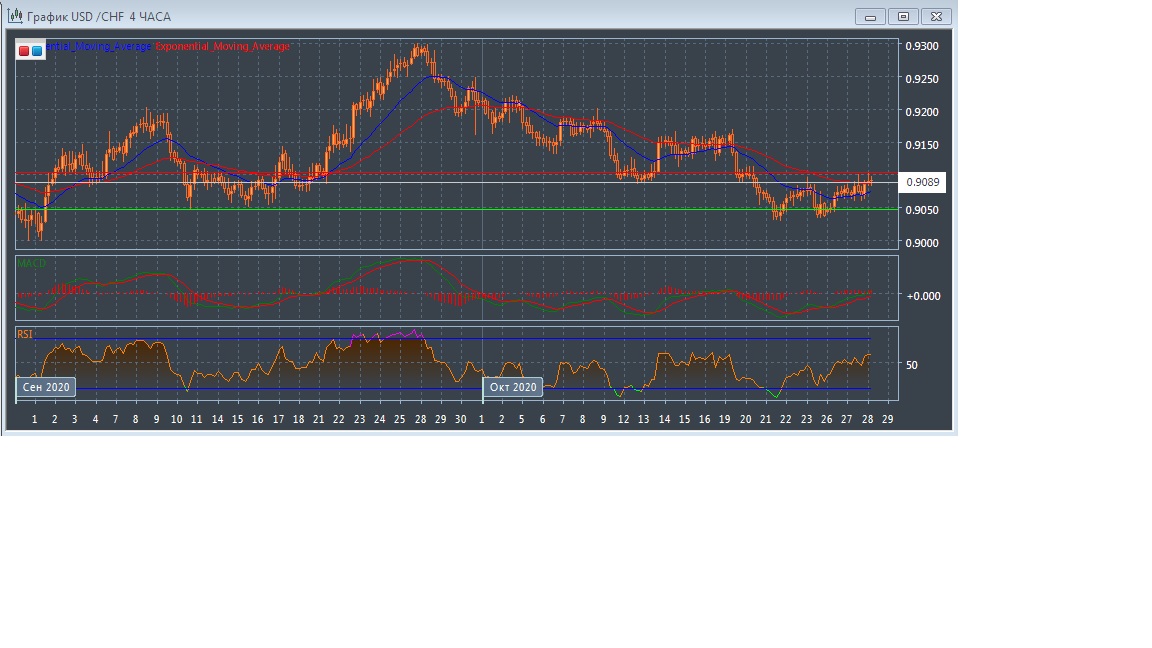Click date 30 on the time axis
This screenshot has width=1152, height=648.
pos(460,420)
